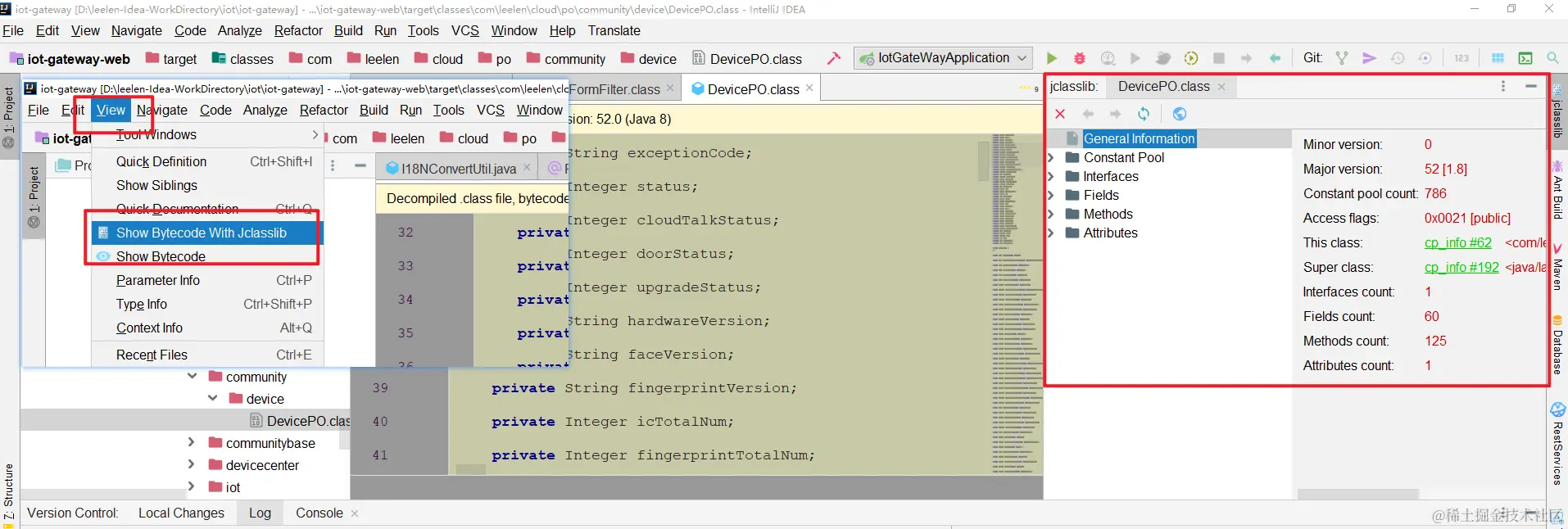Select Recent Files menu entry
Viewport: 1568px width, 529px height.
208,355
